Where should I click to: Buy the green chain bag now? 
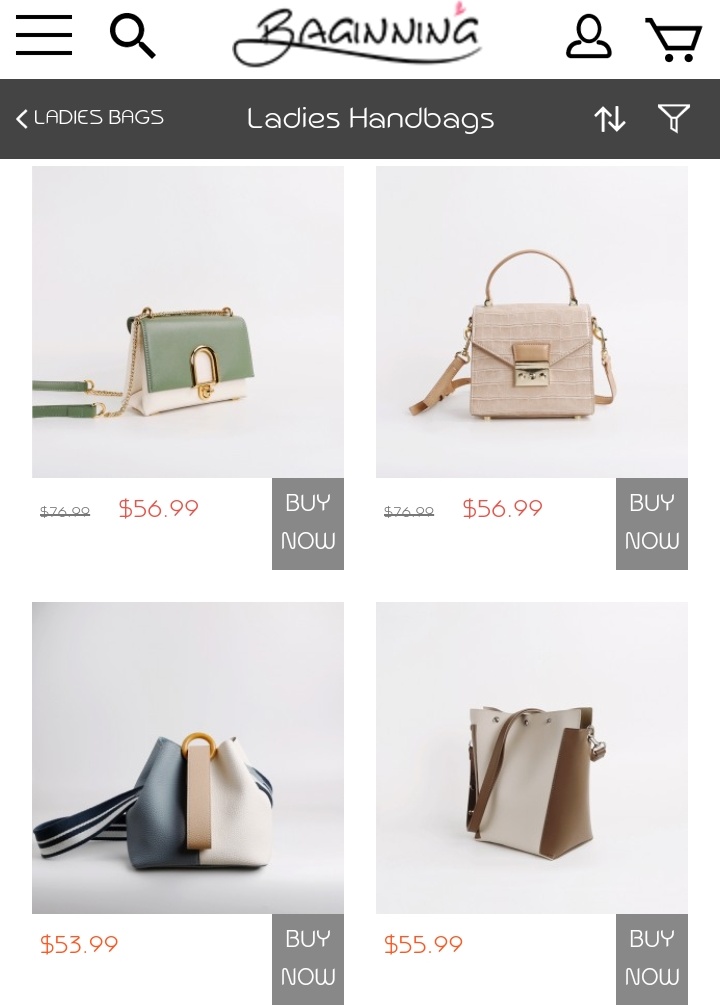coord(308,524)
